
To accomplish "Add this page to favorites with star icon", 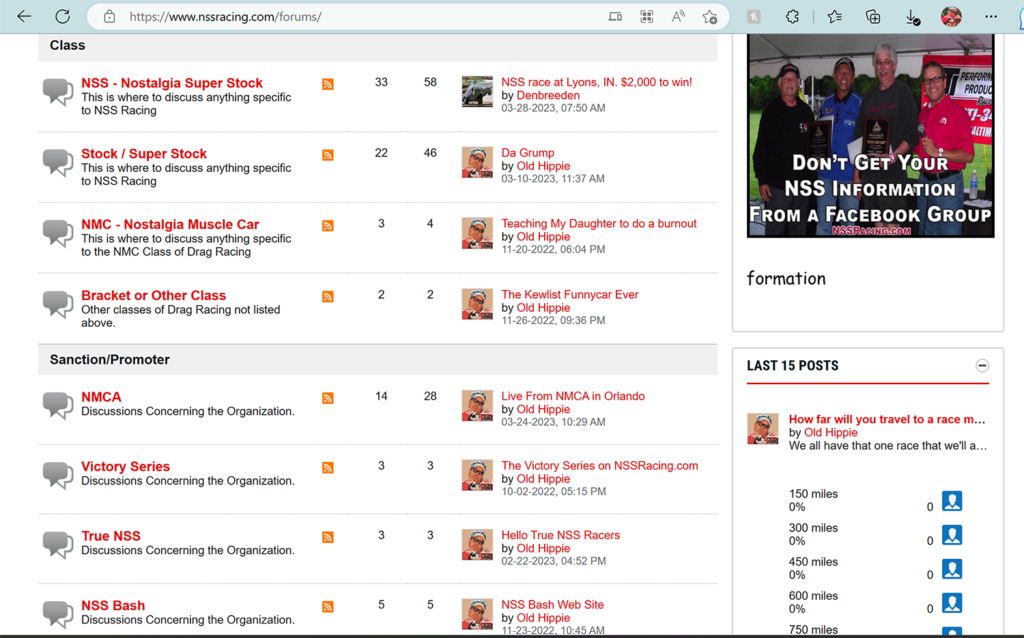I will (710, 17).
